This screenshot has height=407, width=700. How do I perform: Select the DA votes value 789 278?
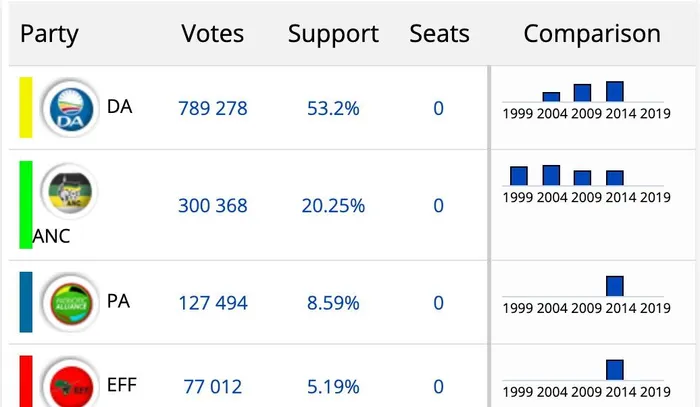pyautogui.click(x=212, y=108)
